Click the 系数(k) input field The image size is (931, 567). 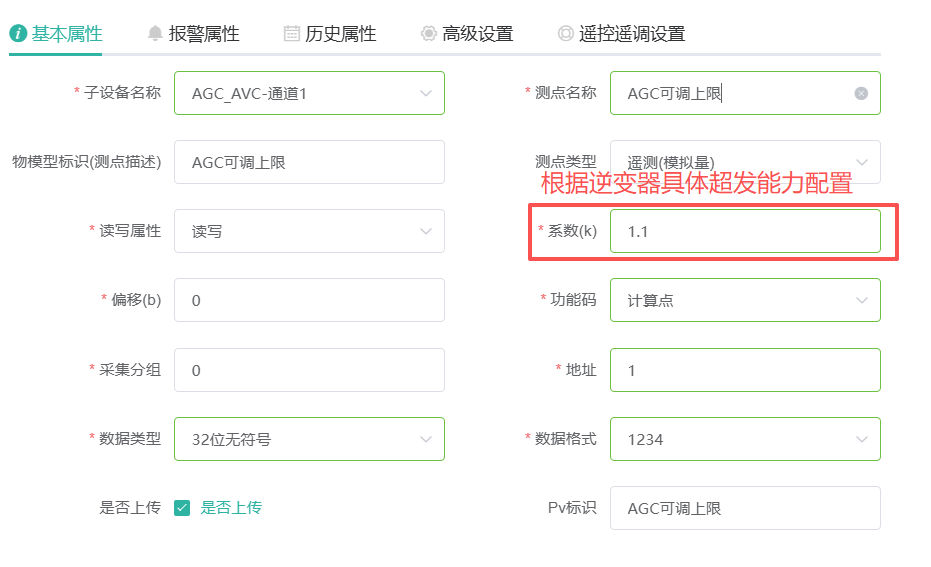[x=744, y=231]
